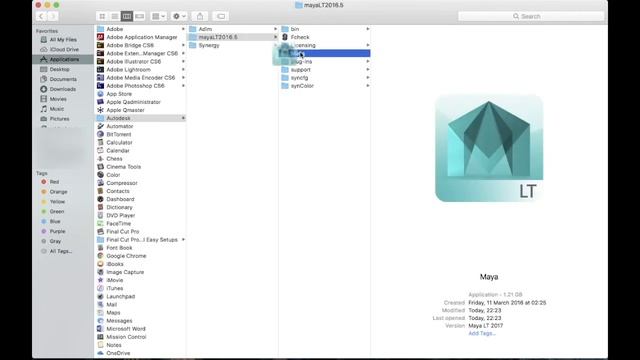Select the Calculator app icon
Screen dimensions: 640x360
pos(100,142)
